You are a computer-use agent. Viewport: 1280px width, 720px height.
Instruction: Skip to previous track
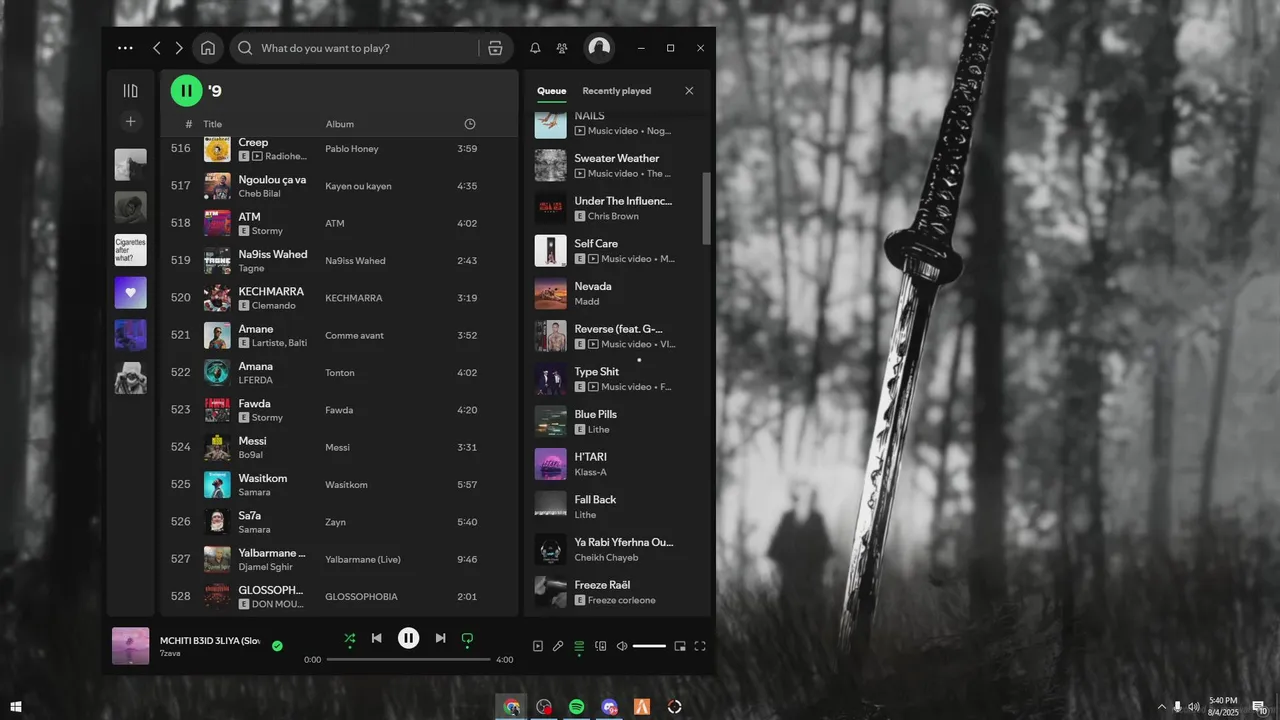[x=377, y=638]
